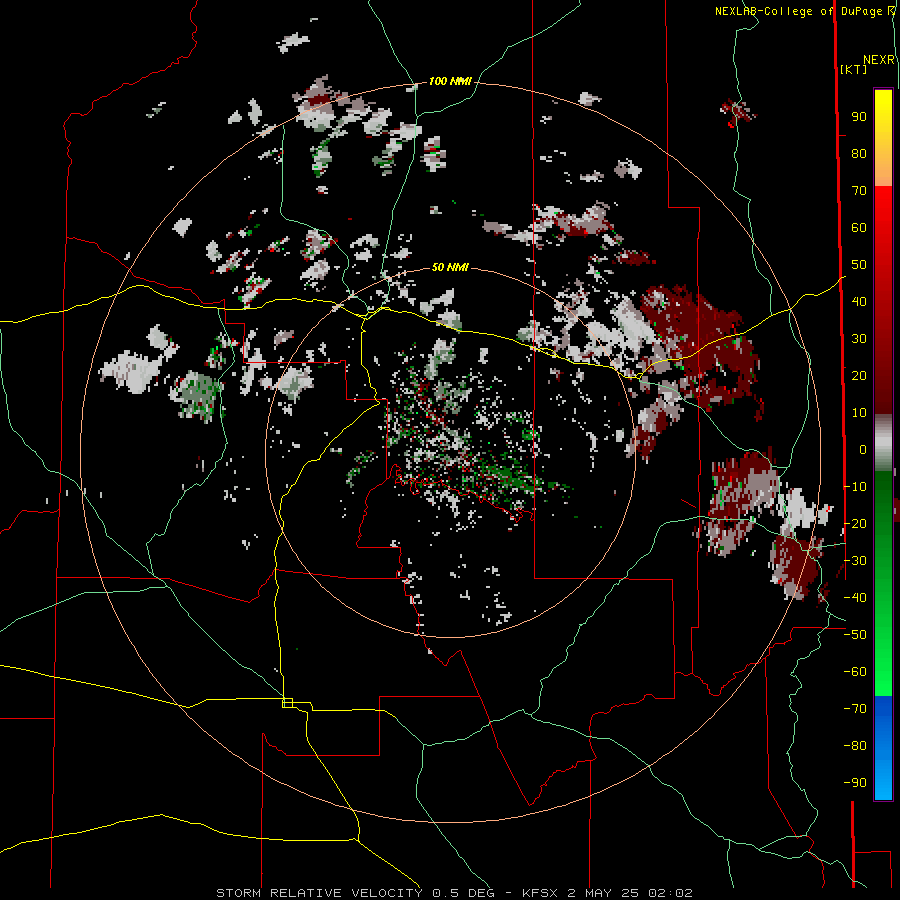Click the -10 value on the velocity scale
Image resolution: width=900 pixels, height=900 pixels.
pos(855,487)
